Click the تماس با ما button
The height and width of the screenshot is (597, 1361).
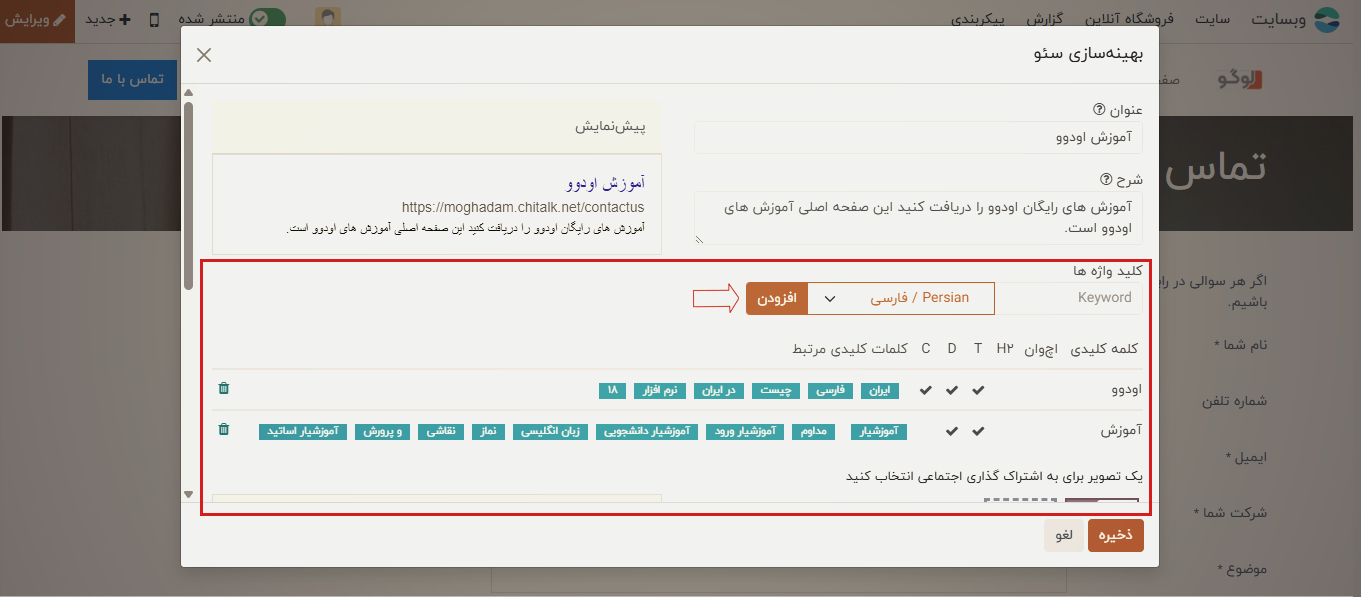click(x=132, y=79)
